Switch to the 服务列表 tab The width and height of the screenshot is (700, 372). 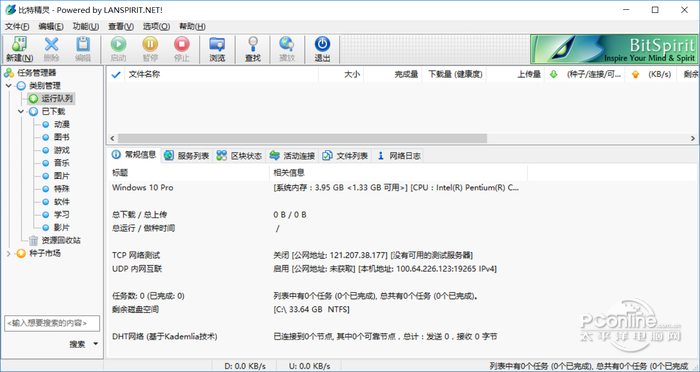pyautogui.click(x=187, y=155)
